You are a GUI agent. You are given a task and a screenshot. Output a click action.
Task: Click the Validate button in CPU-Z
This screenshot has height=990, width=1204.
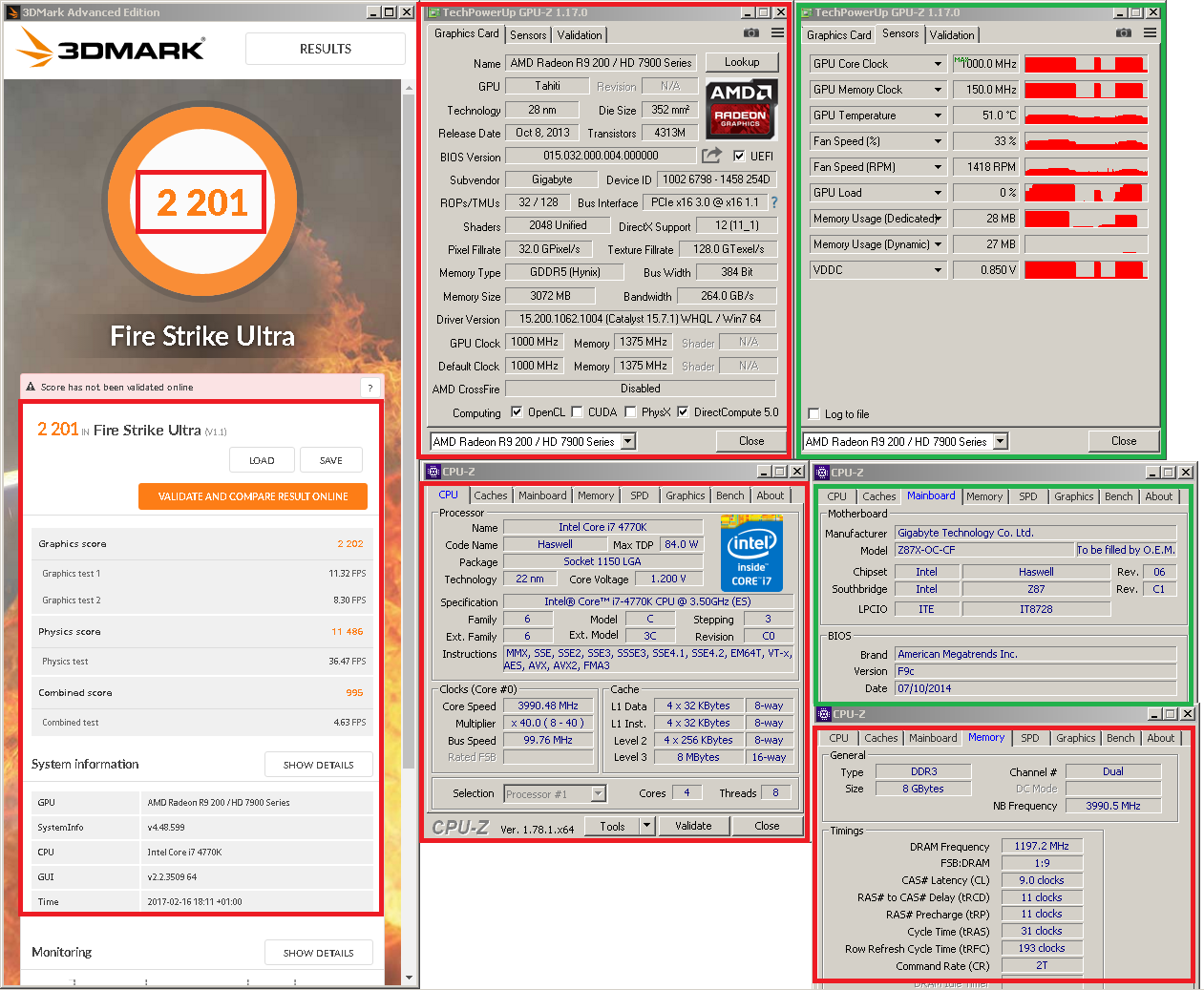point(693,826)
